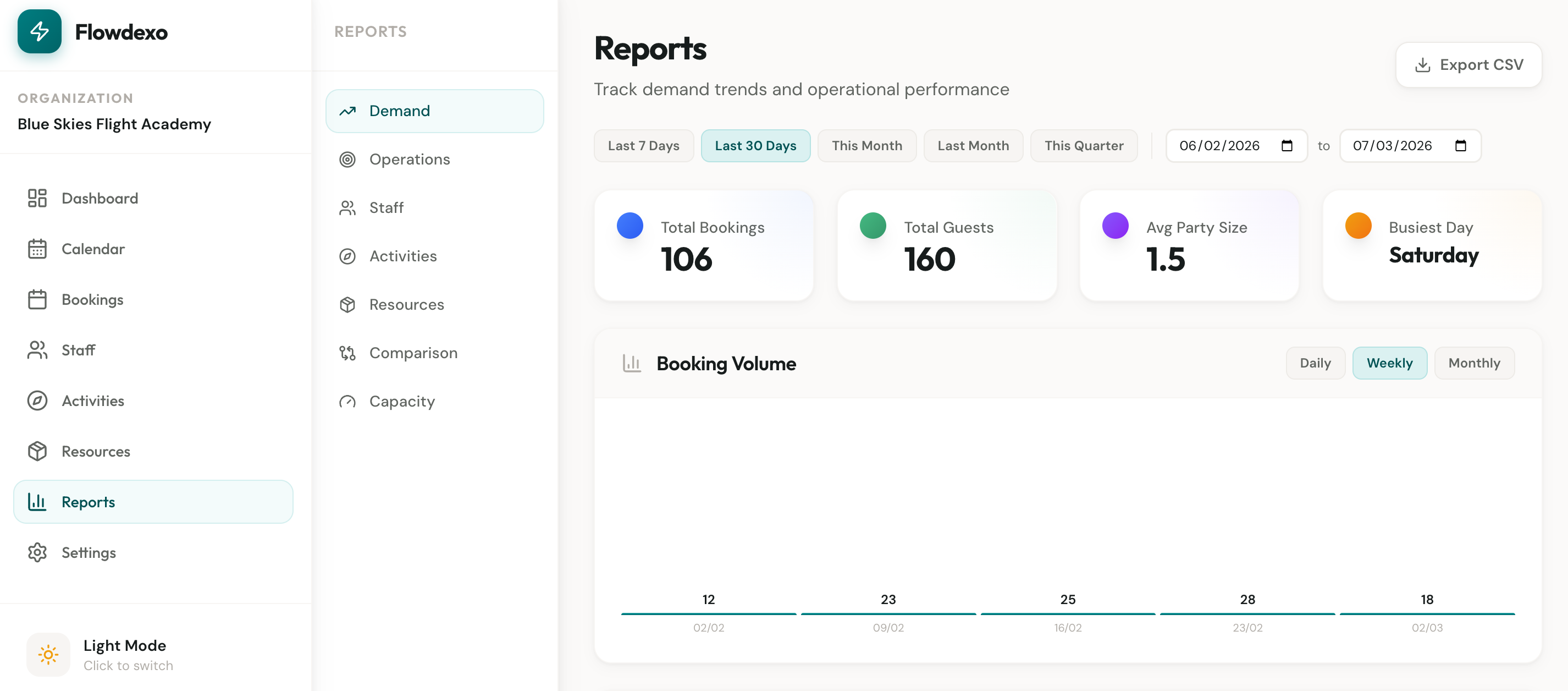Open the Dashboard grid icon
The image size is (1568, 691).
37,198
